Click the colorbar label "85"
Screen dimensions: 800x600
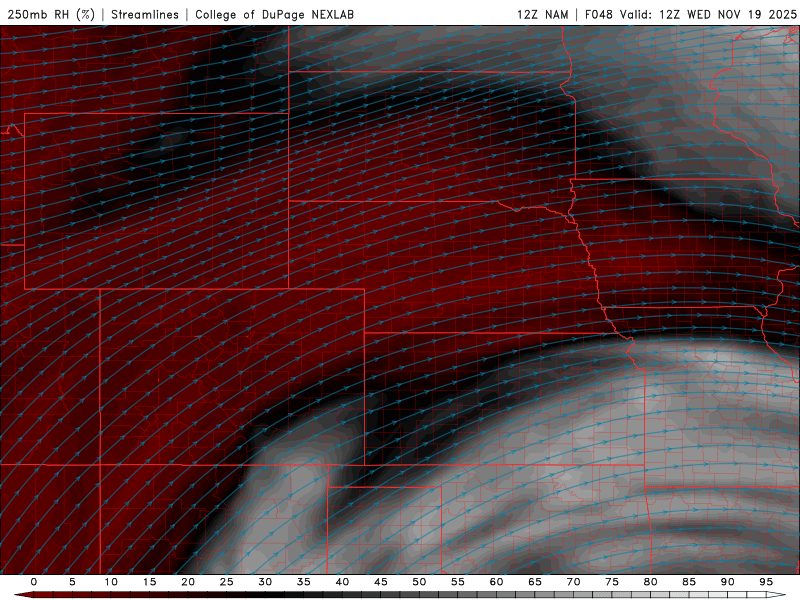pos(689,582)
